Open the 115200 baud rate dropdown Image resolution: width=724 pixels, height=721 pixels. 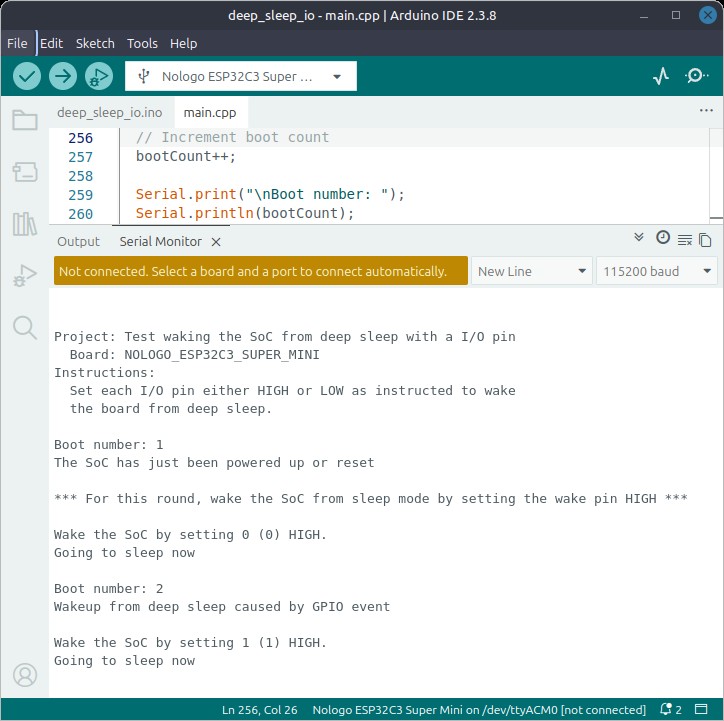657,271
